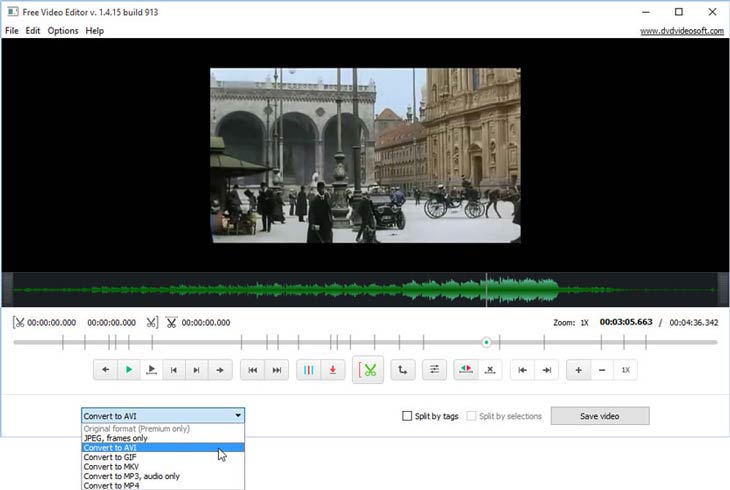This screenshot has width=730, height=490.
Task: Choose 'Convert to MP4' list option
Action: click(x=163, y=485)
